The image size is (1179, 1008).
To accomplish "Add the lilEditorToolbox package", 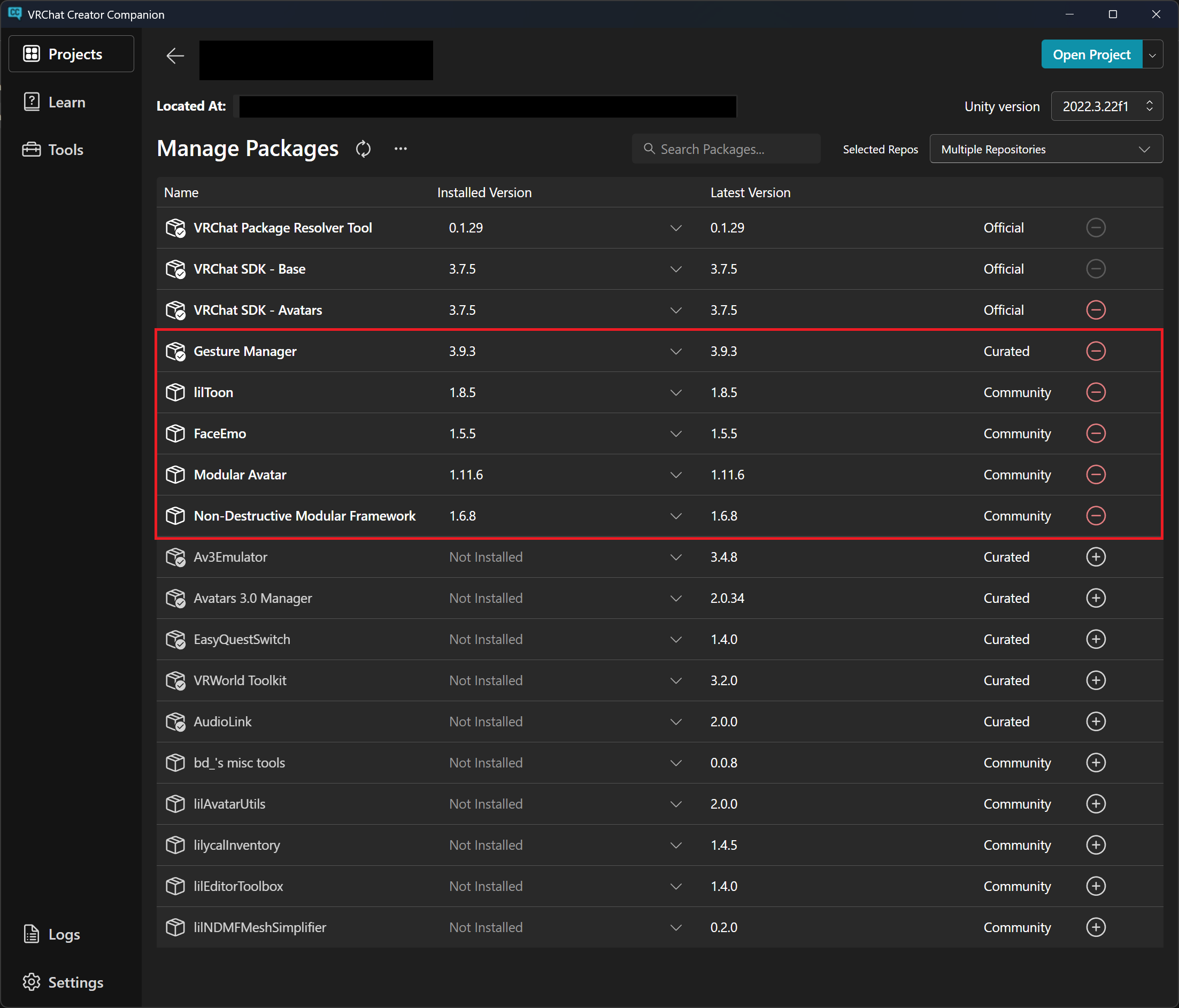I will pos(1096,886).
